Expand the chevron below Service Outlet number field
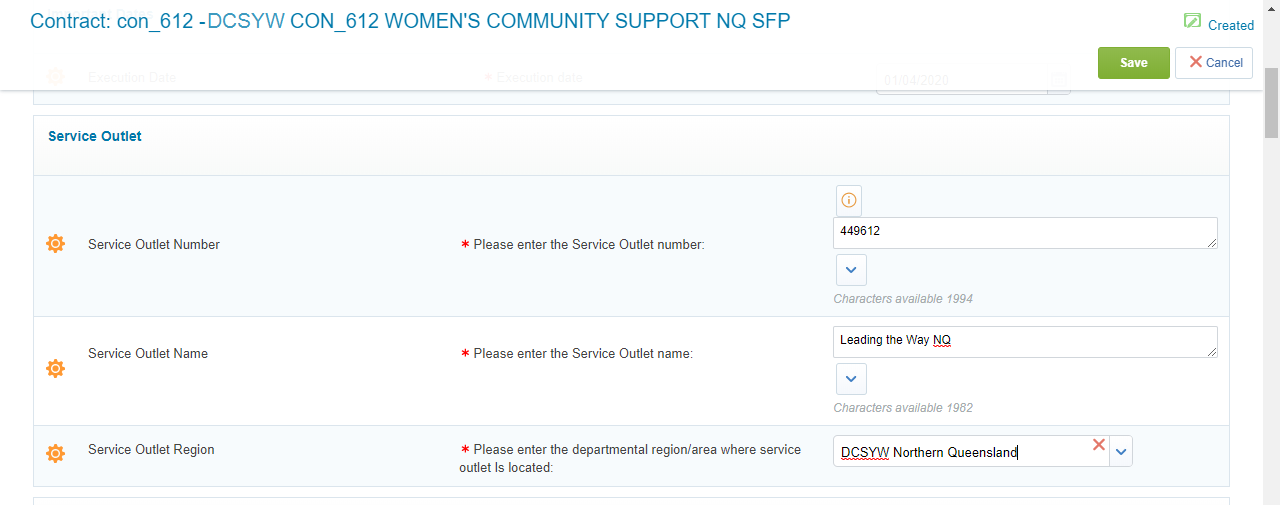Image resolution: width=1280 pixels, height=505 pixels. [851, 270]
